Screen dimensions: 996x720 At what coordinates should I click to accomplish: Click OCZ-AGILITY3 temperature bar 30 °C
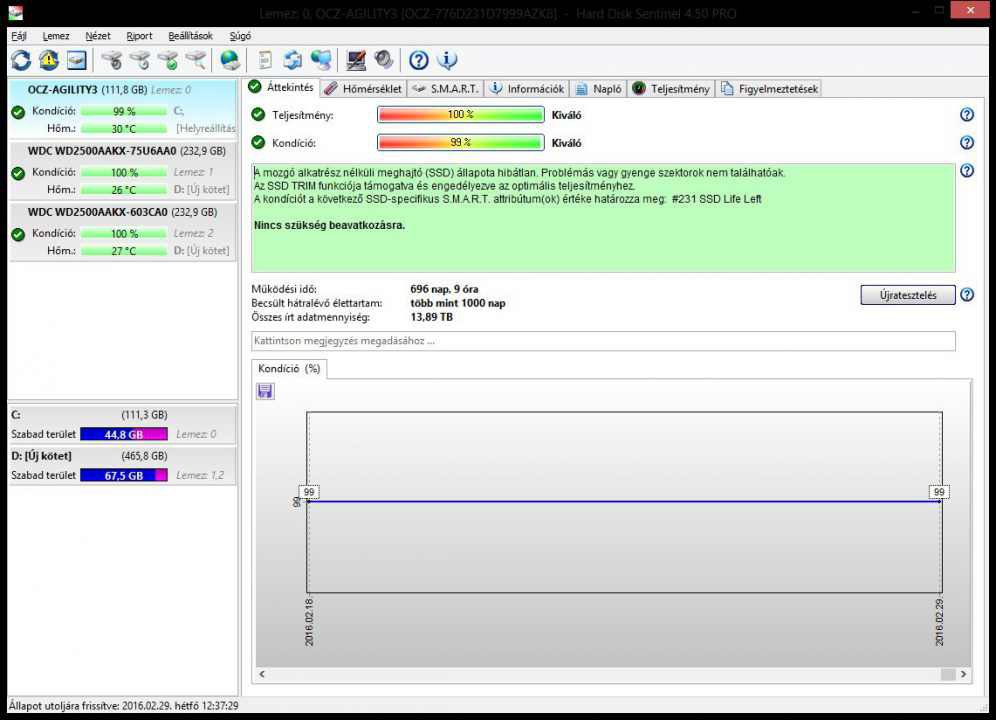click(124, 128)
